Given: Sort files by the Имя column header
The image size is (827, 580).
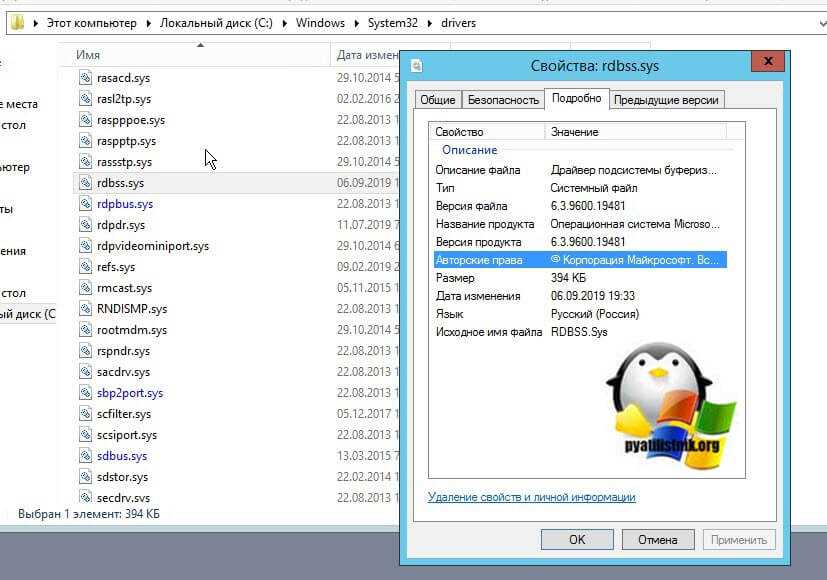Looking at the screenshot, I should coord(88,55).
